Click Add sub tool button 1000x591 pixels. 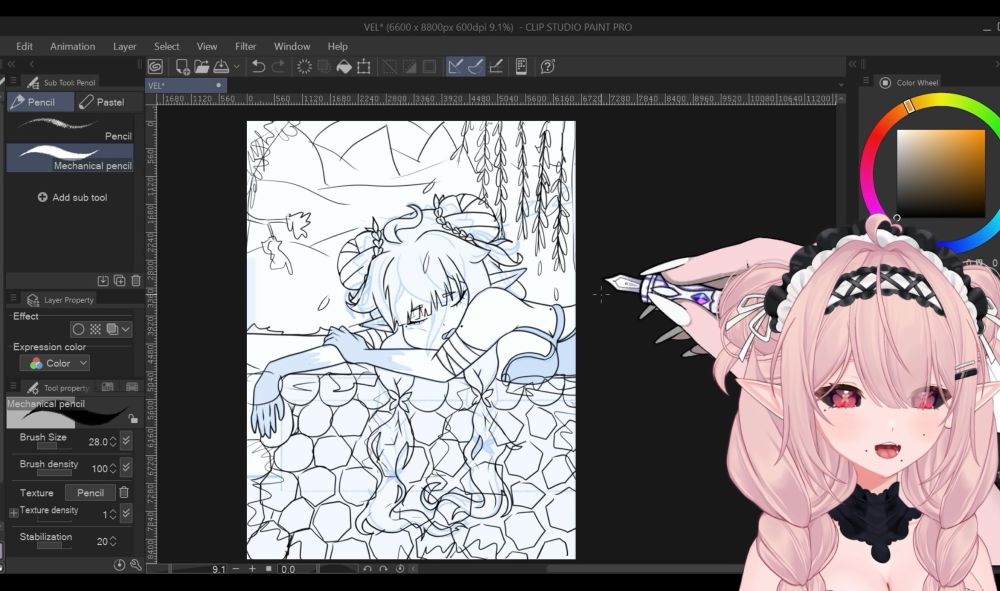click(72, 198)
